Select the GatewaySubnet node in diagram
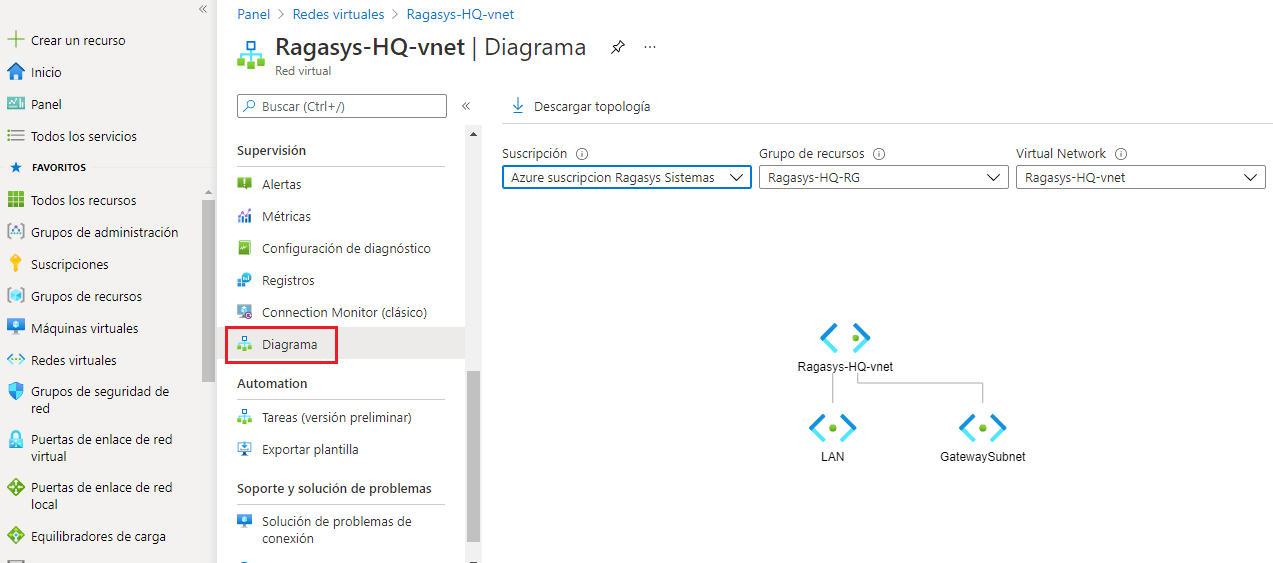Viewport: 1273px width, 563px height. point(983,438)
